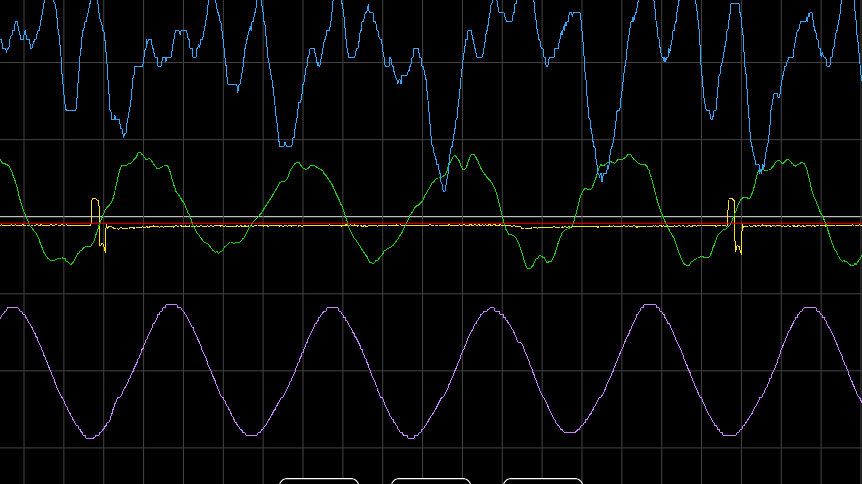Click the right rounded button at bottom
Screen dimensions: 862x484
point(542,481)
